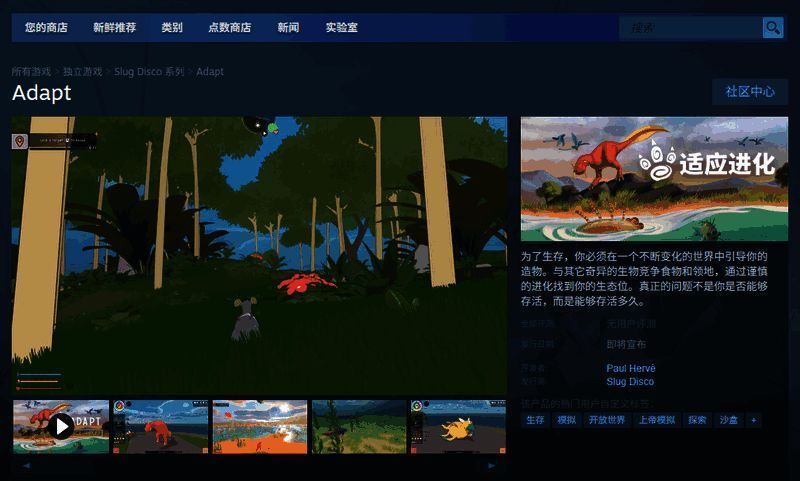Click Adapt breadcrumb link
The width and height of the screenshot is (800, 481).
(x=210, y=72)
